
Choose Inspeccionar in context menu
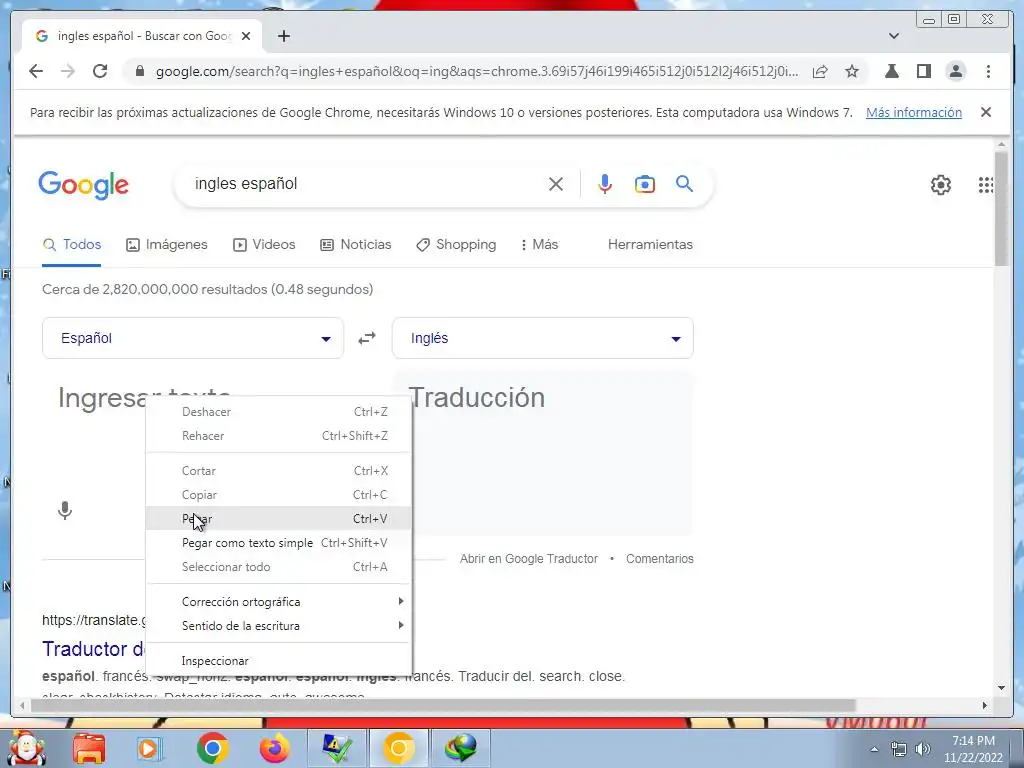[279, 661]
